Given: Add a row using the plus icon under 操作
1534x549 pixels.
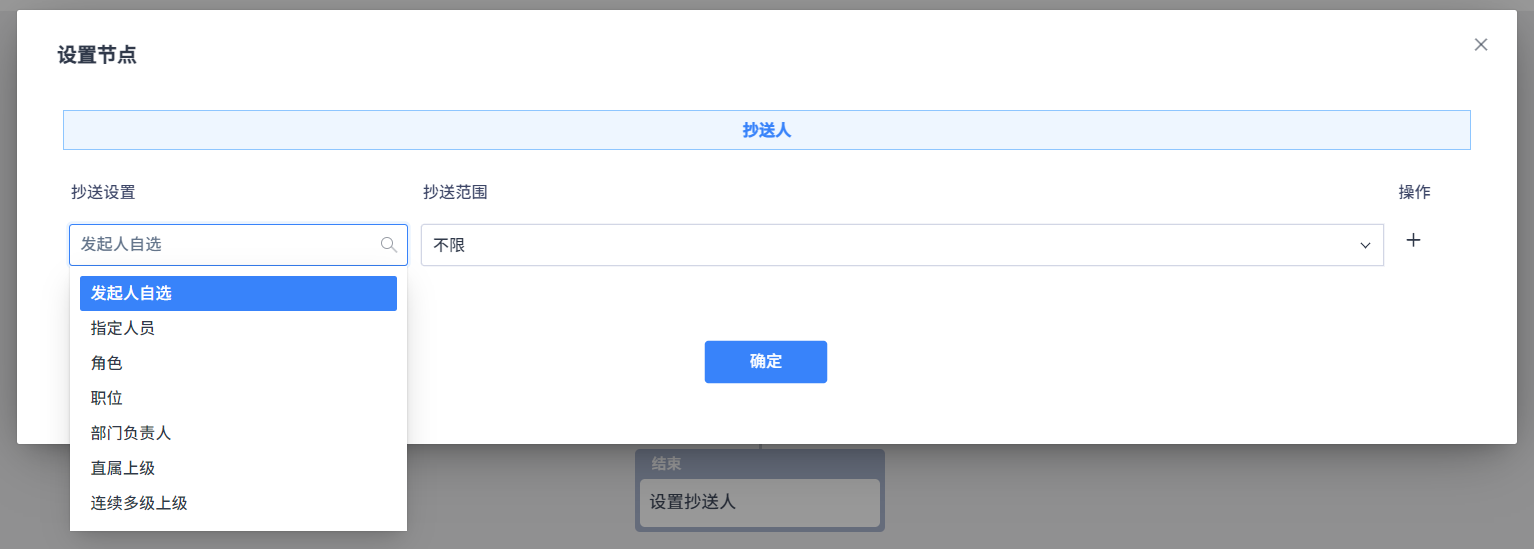Looking at the screenshot, I should point(1413,240).
